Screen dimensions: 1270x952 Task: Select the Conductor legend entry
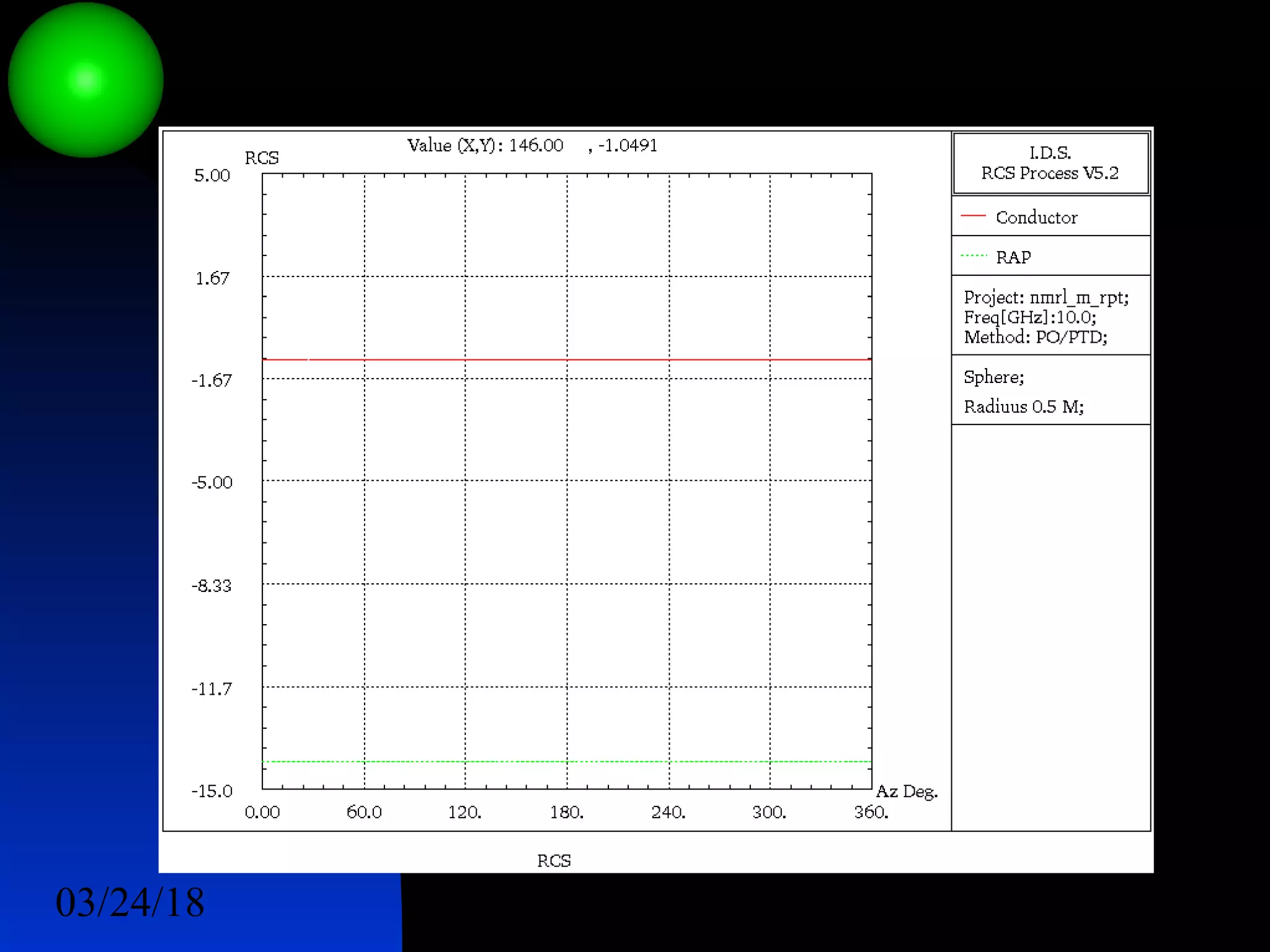(x=1036, y=218)
